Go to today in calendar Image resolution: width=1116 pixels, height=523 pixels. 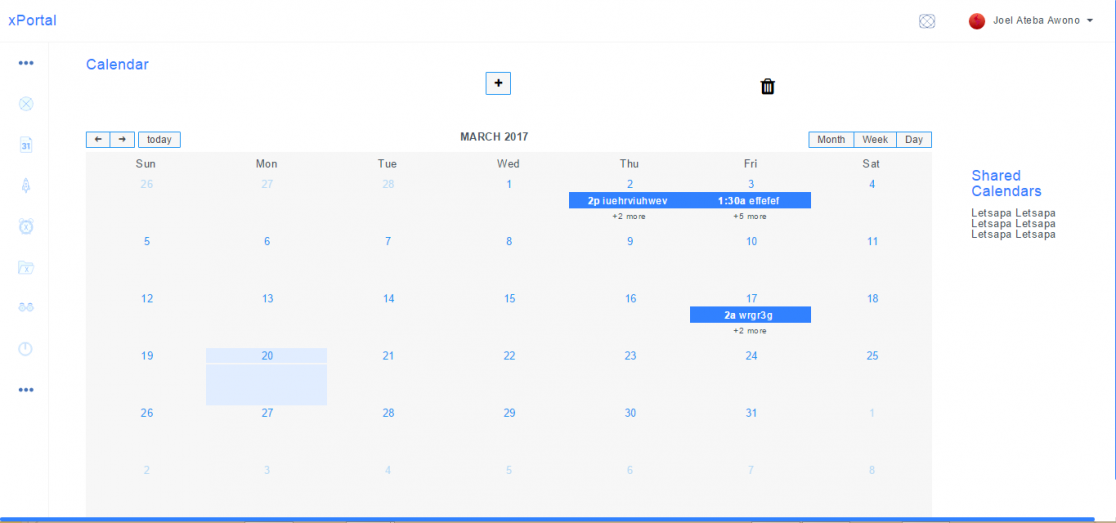pos(159,140)
